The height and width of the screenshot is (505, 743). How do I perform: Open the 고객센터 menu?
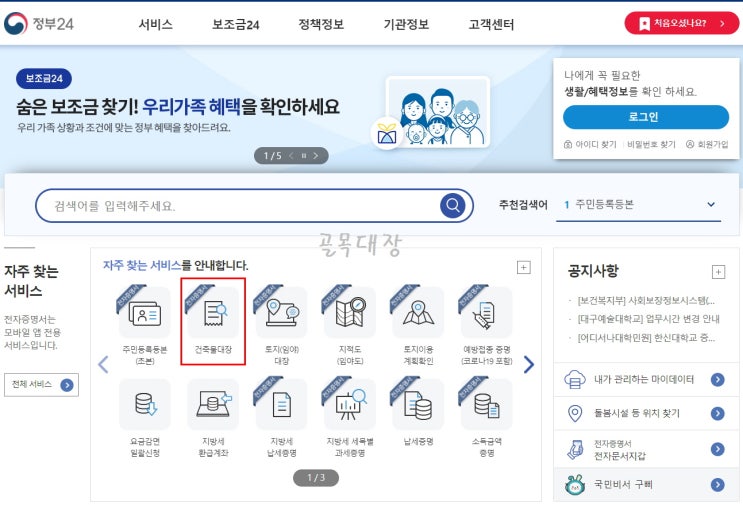pos(491,24)
